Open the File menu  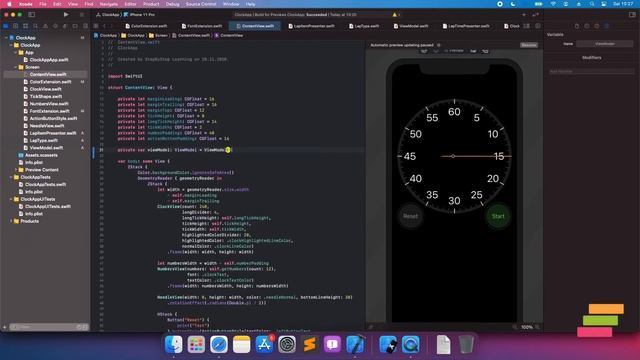point(43,4)
